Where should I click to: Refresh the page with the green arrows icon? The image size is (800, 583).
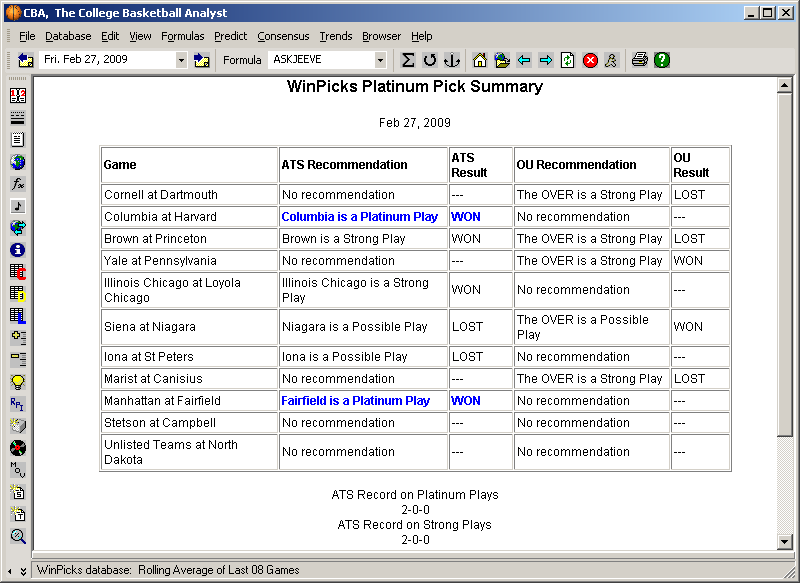click(567, 60)
